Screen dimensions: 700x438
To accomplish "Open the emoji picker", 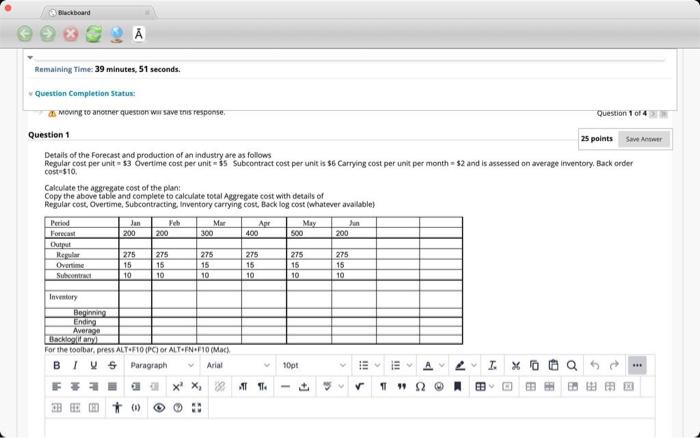I will pyautogui.click(x=439, y=387).
